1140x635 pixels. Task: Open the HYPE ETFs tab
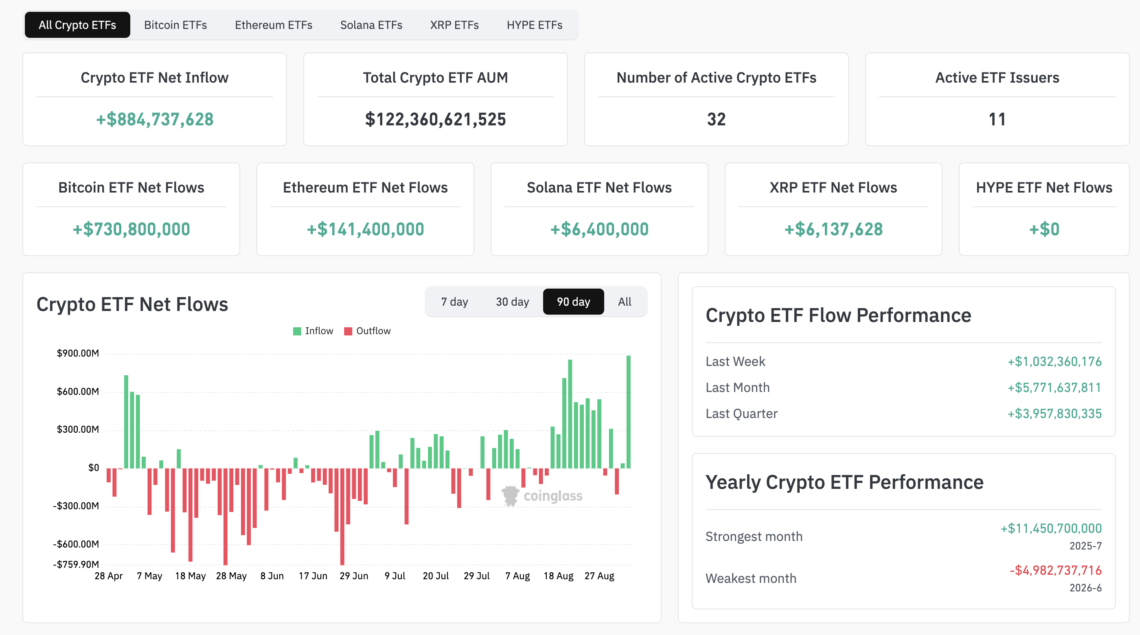tap(534, 25)
